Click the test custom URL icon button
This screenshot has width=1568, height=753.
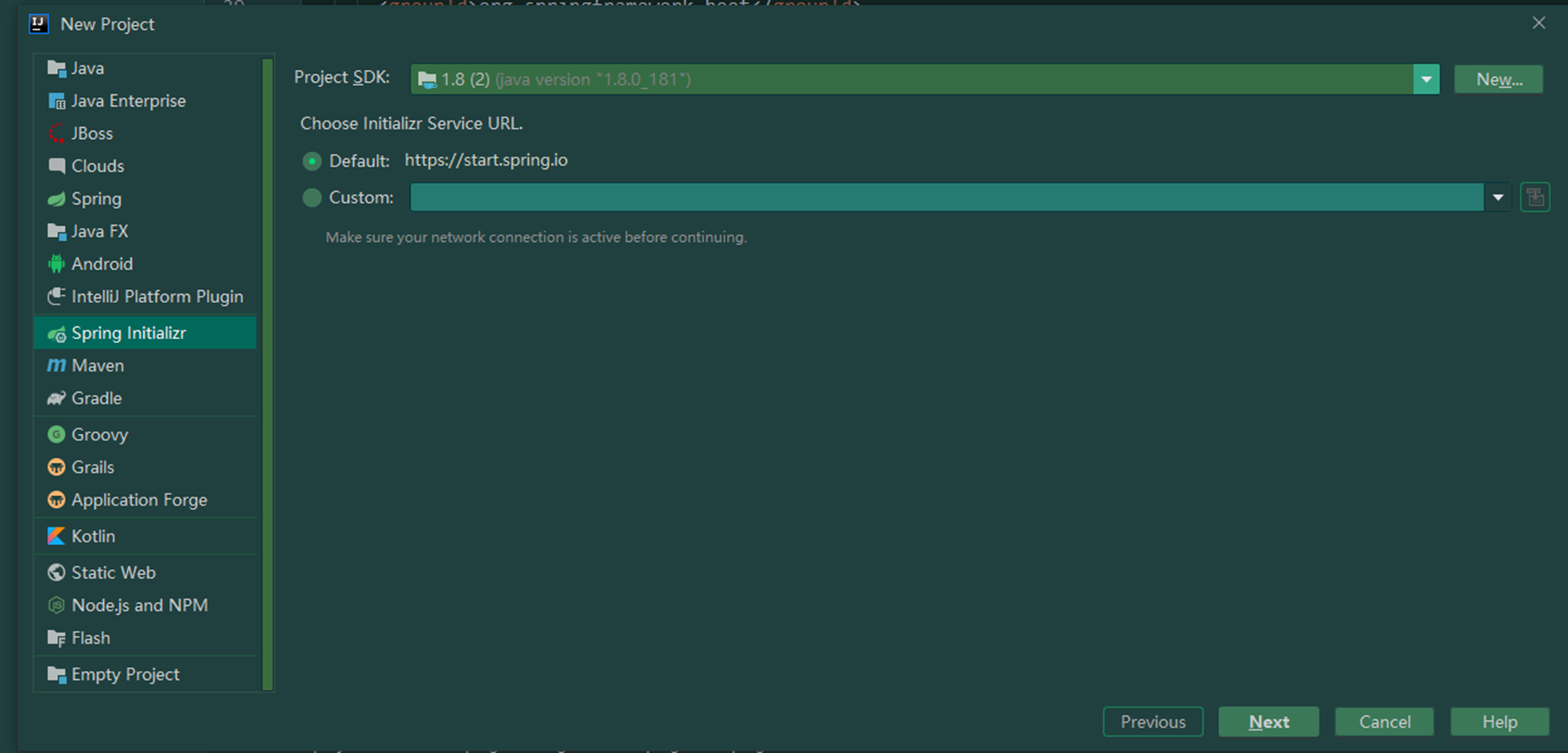click(x=1535, y=198)
